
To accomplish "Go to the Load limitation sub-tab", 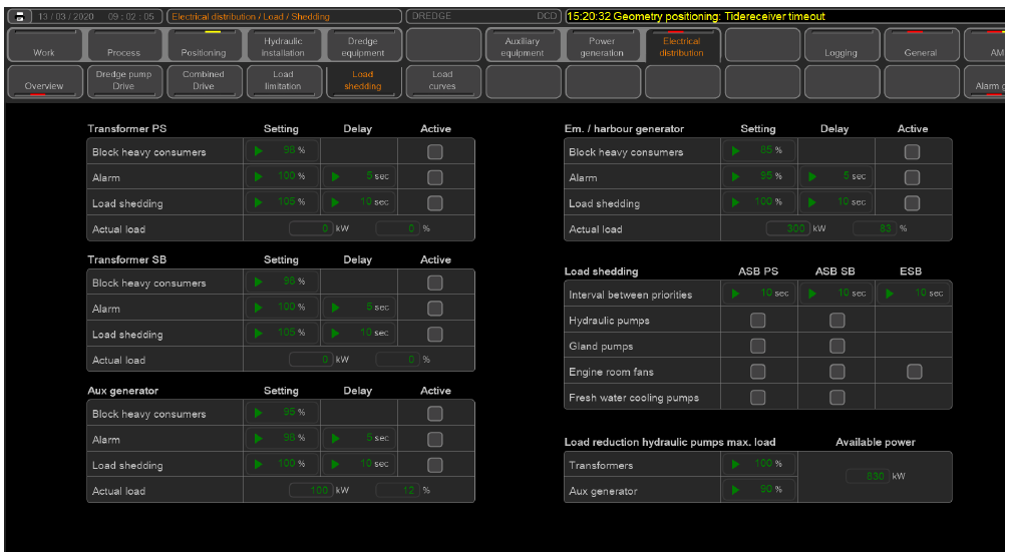I will click(x=283, y=80).
